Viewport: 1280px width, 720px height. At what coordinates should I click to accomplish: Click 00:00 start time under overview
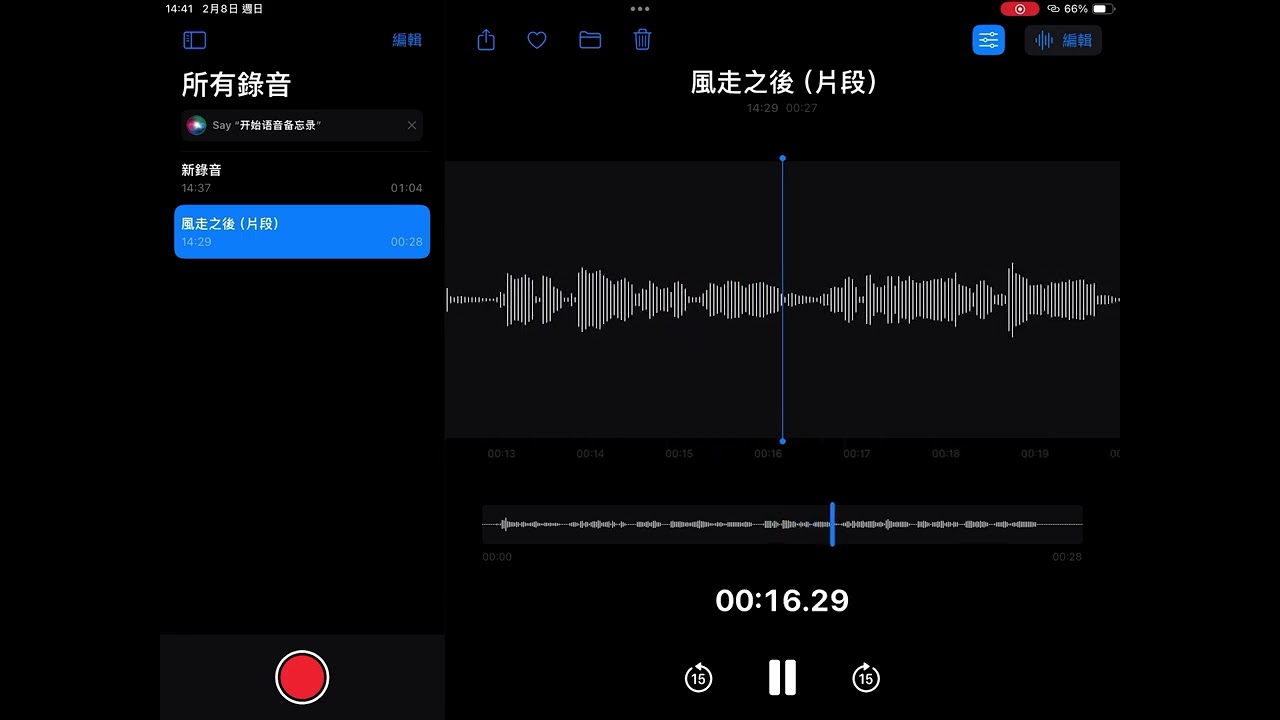pos(497,557)
